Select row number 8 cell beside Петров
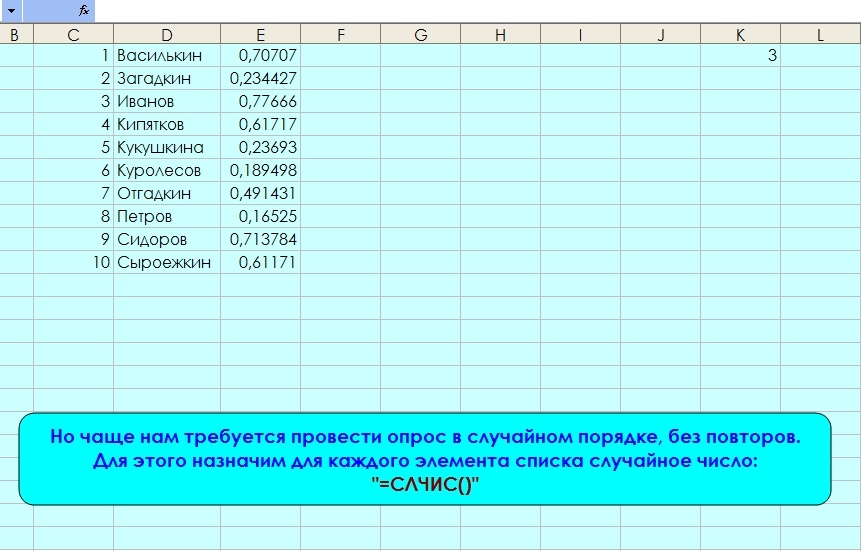The height and width of the screenshot is (551, 861). [74, 216]
